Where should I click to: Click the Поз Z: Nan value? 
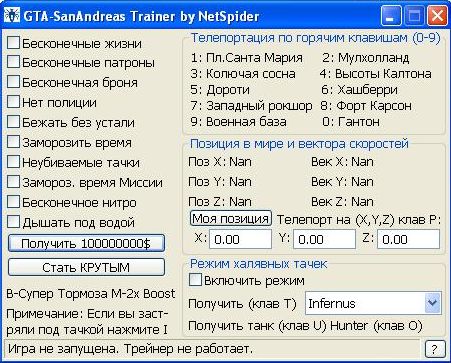click(x=220, y=202)
